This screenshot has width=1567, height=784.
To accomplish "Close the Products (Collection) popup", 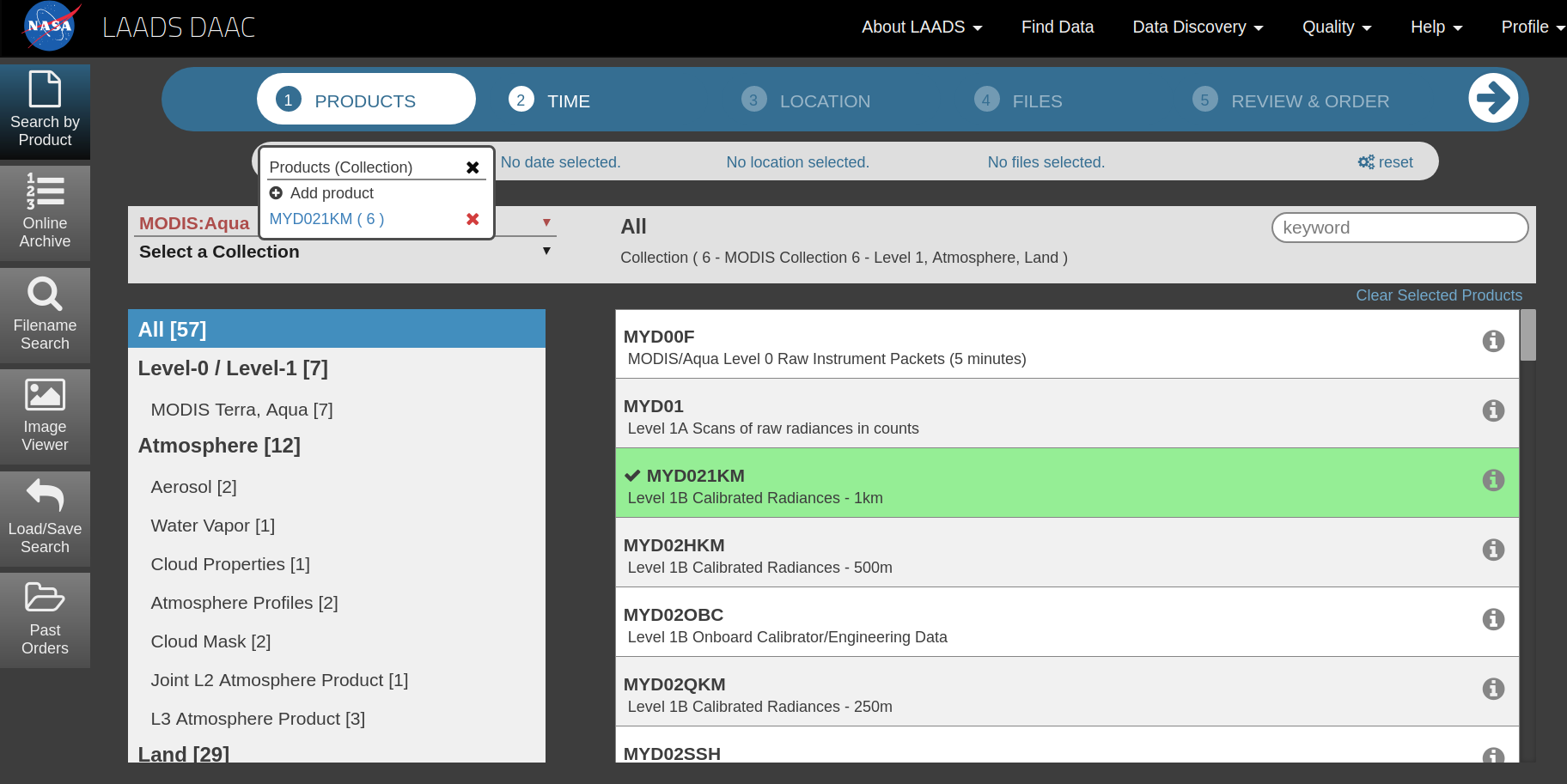I will (473, 167).
